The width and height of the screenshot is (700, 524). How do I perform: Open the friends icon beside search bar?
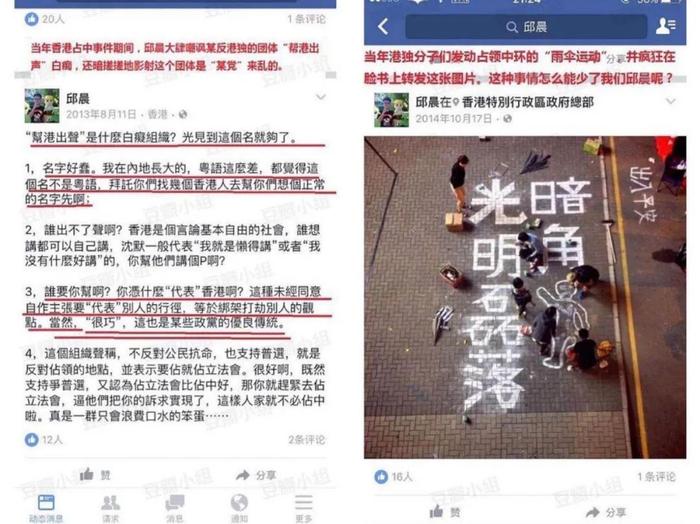tap(665, 26)
